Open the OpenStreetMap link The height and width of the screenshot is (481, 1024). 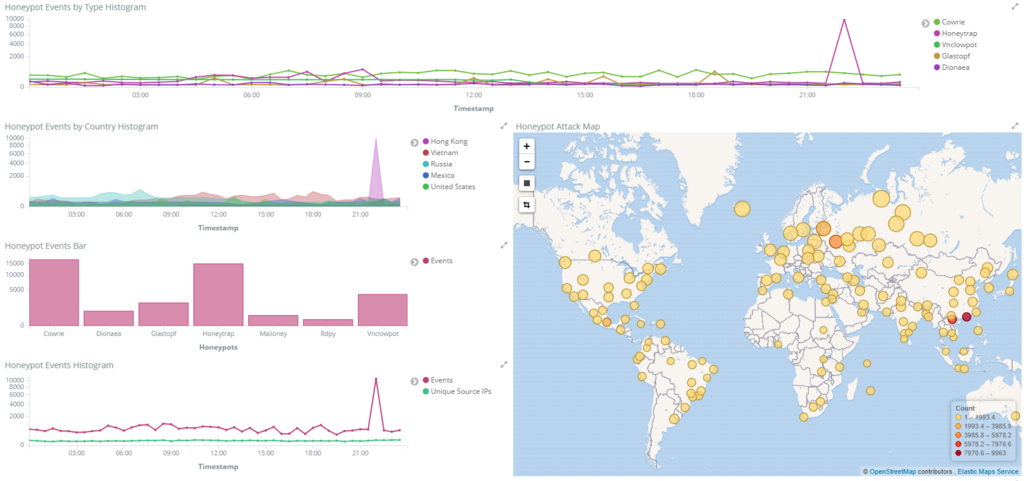[x=893, y=471]
